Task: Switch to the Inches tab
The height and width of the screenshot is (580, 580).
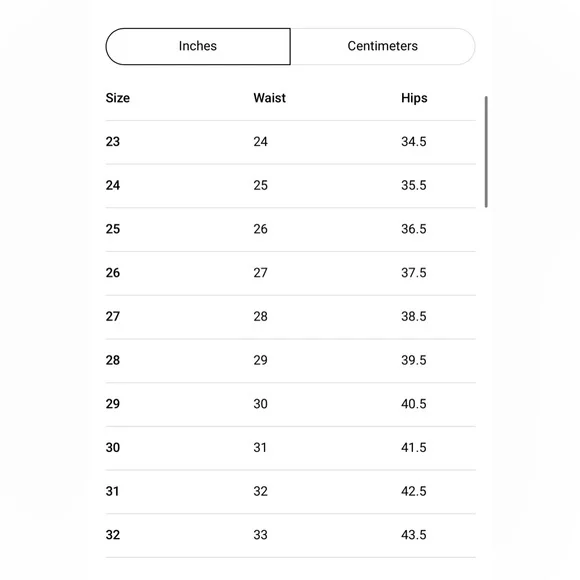Action: (x=198, y=46)
